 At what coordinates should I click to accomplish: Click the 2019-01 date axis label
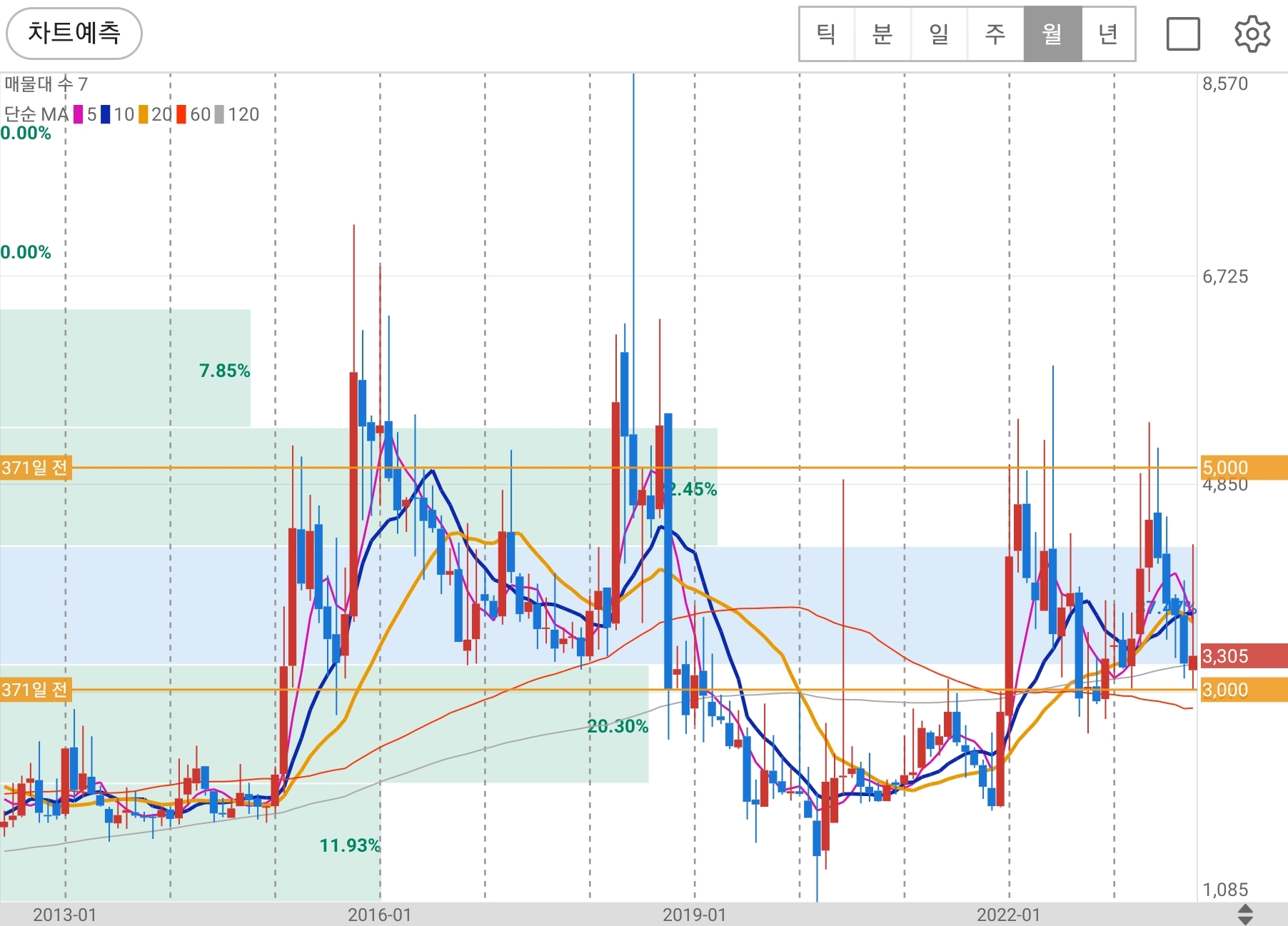tap(695, 915)
